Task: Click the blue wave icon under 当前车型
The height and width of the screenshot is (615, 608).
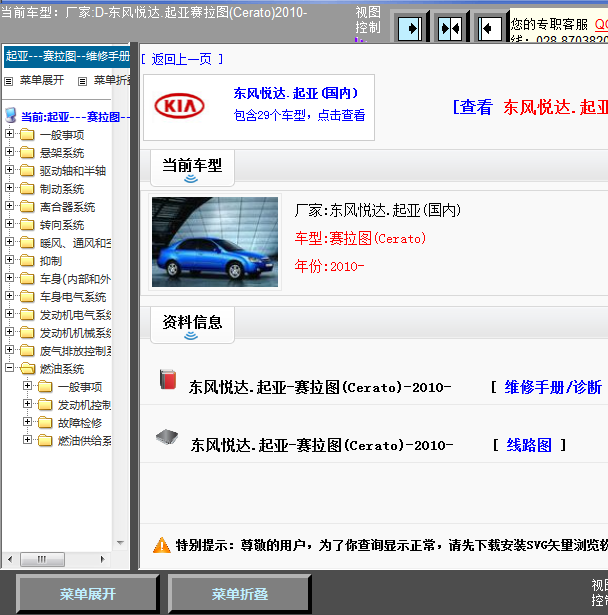Action: coord(191,179)
